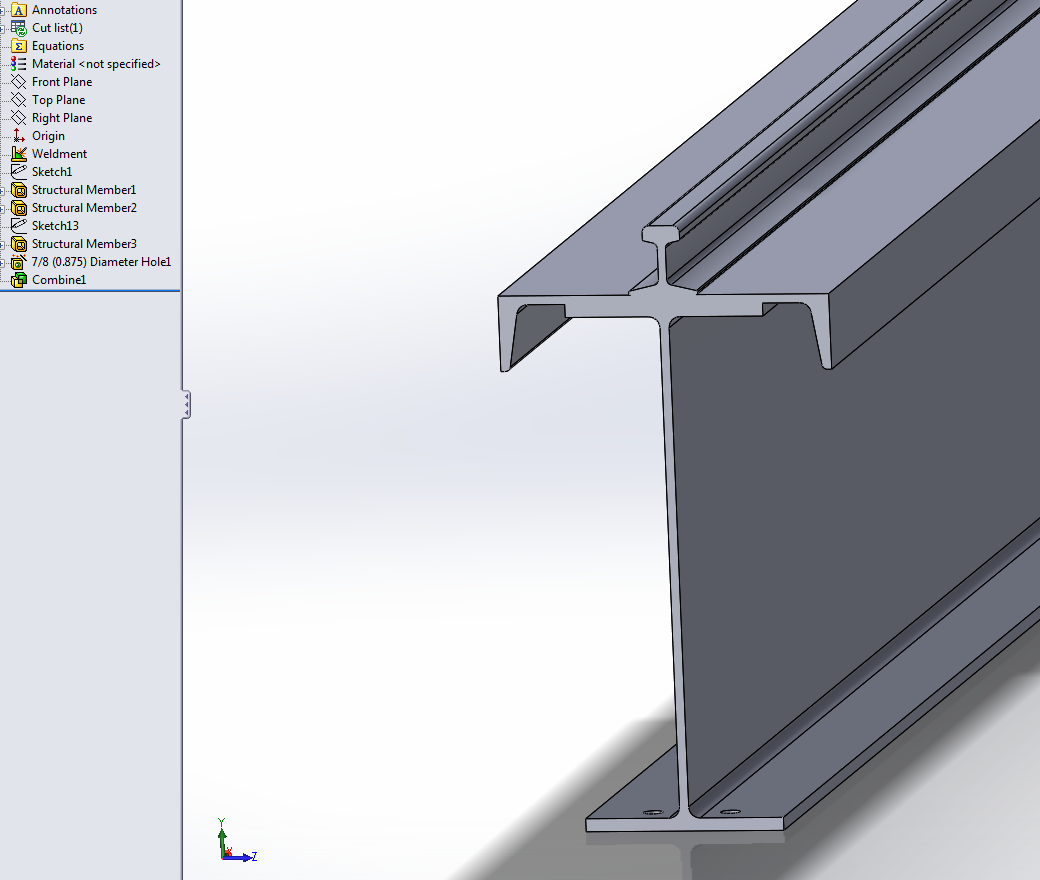Select the Cut list(1) label
The image size is (1040, 880).
click(x=57, y=28)
